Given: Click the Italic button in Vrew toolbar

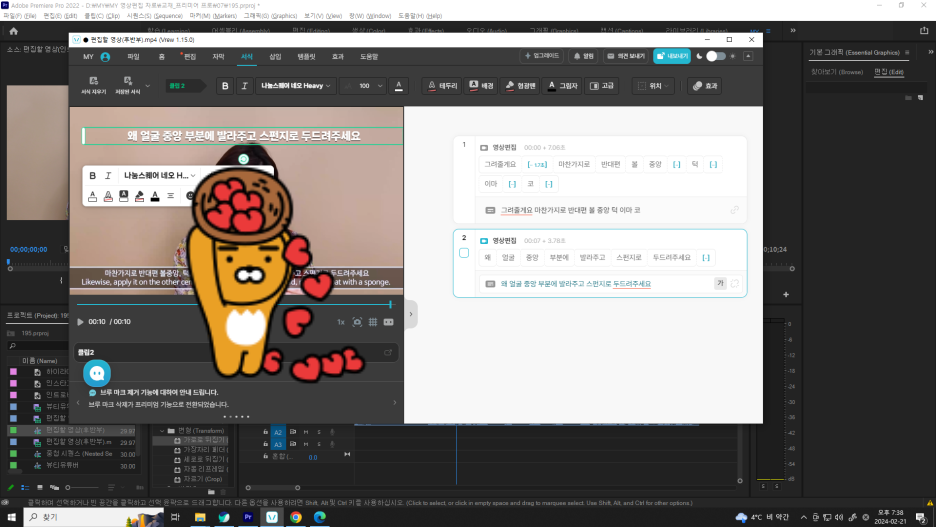Looking at the screenshot, I should [244, 86].
